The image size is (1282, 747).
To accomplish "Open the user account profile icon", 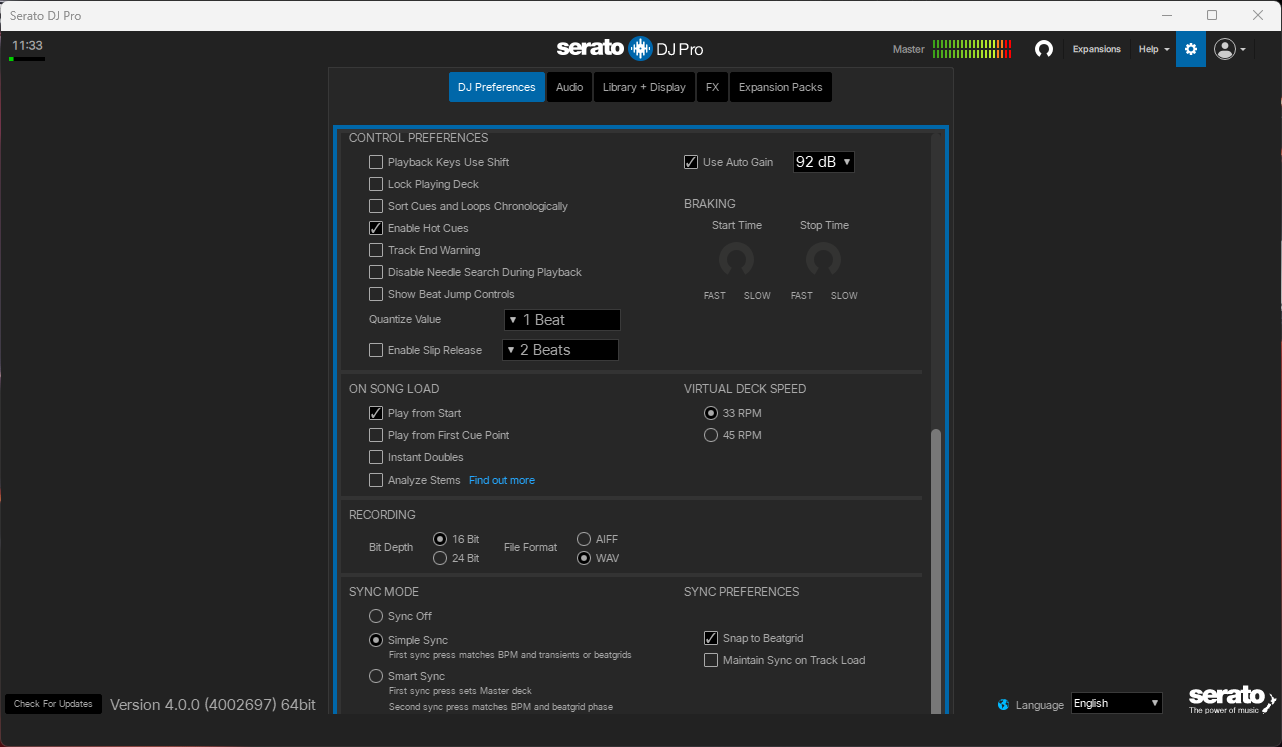I will [1224, 49].
